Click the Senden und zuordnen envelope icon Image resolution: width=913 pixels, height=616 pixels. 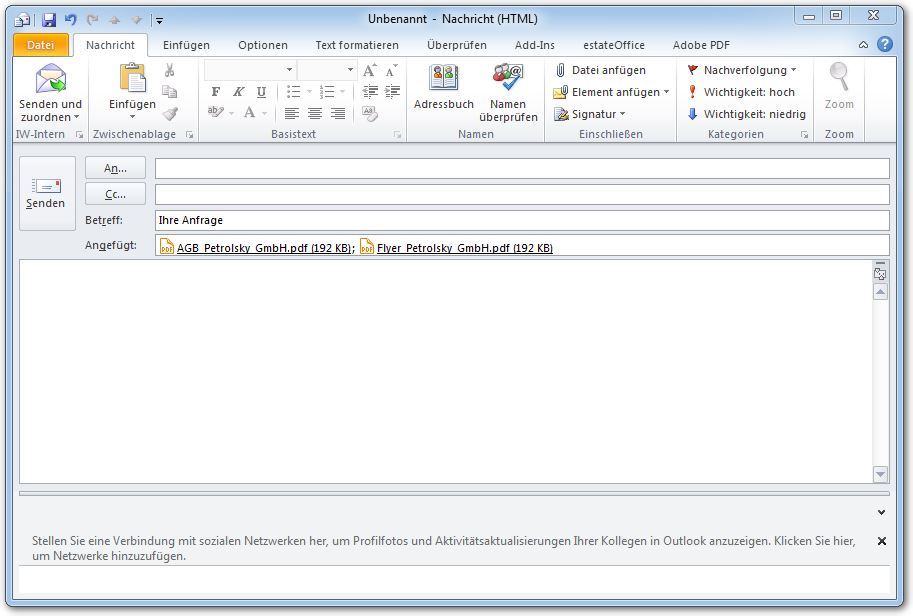tap(50, 79)
